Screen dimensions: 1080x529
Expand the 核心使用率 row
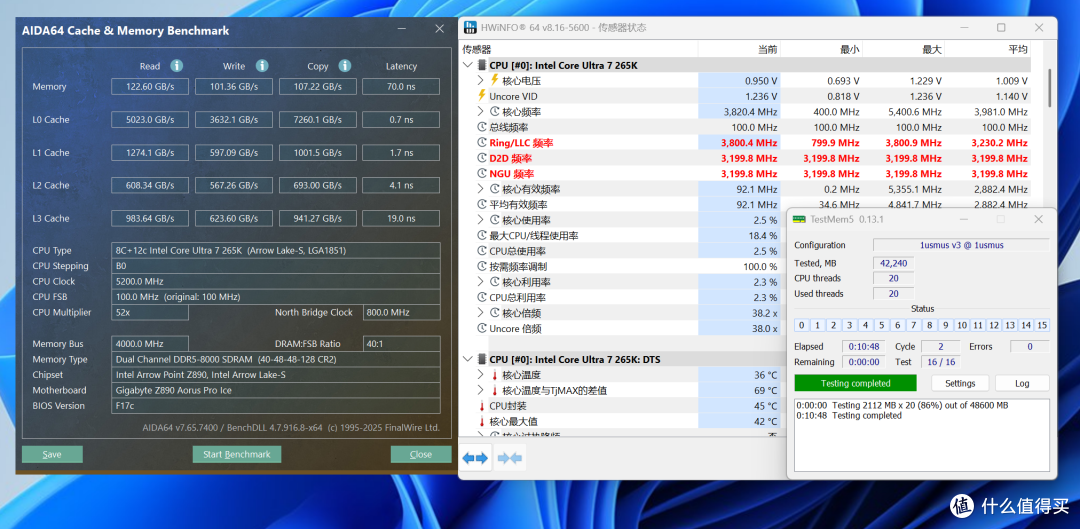(x=481, y=220)
